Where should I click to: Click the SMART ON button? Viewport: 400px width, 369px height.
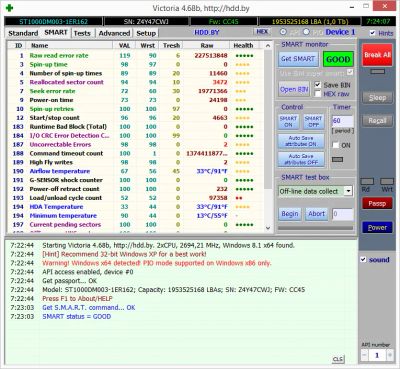tap(288, 122)
